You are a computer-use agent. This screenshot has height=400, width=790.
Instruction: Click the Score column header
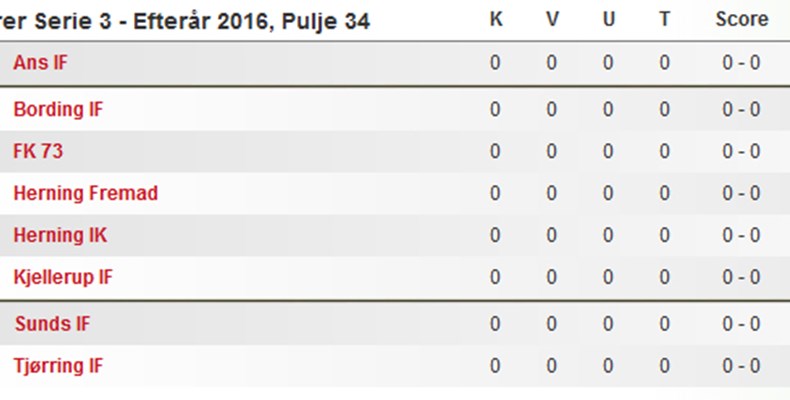(742, 19)
